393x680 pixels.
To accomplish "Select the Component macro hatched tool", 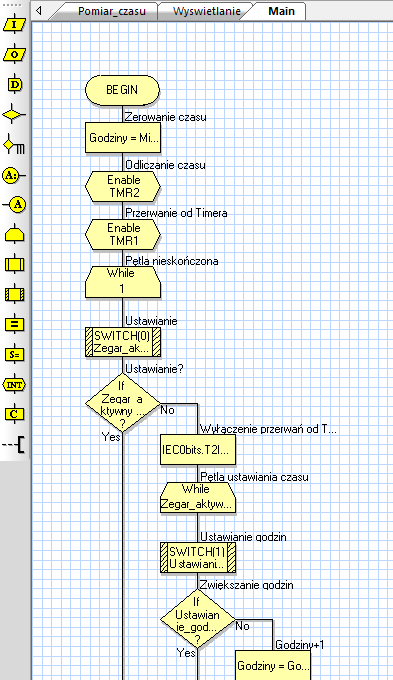I will (14, 295).
